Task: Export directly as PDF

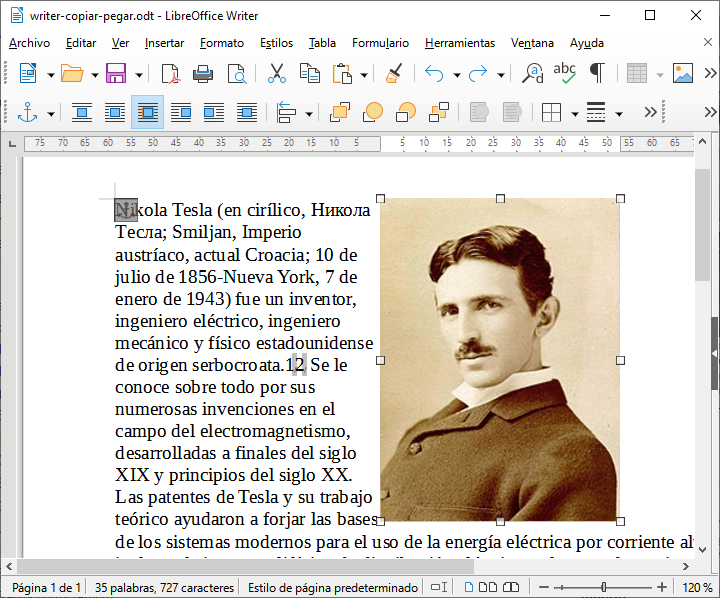Action: coord(171,73)
